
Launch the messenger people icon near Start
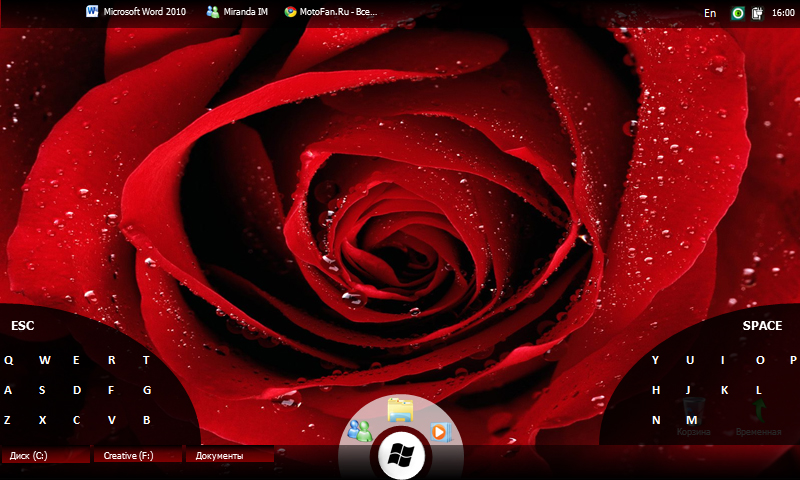[360, 431]
